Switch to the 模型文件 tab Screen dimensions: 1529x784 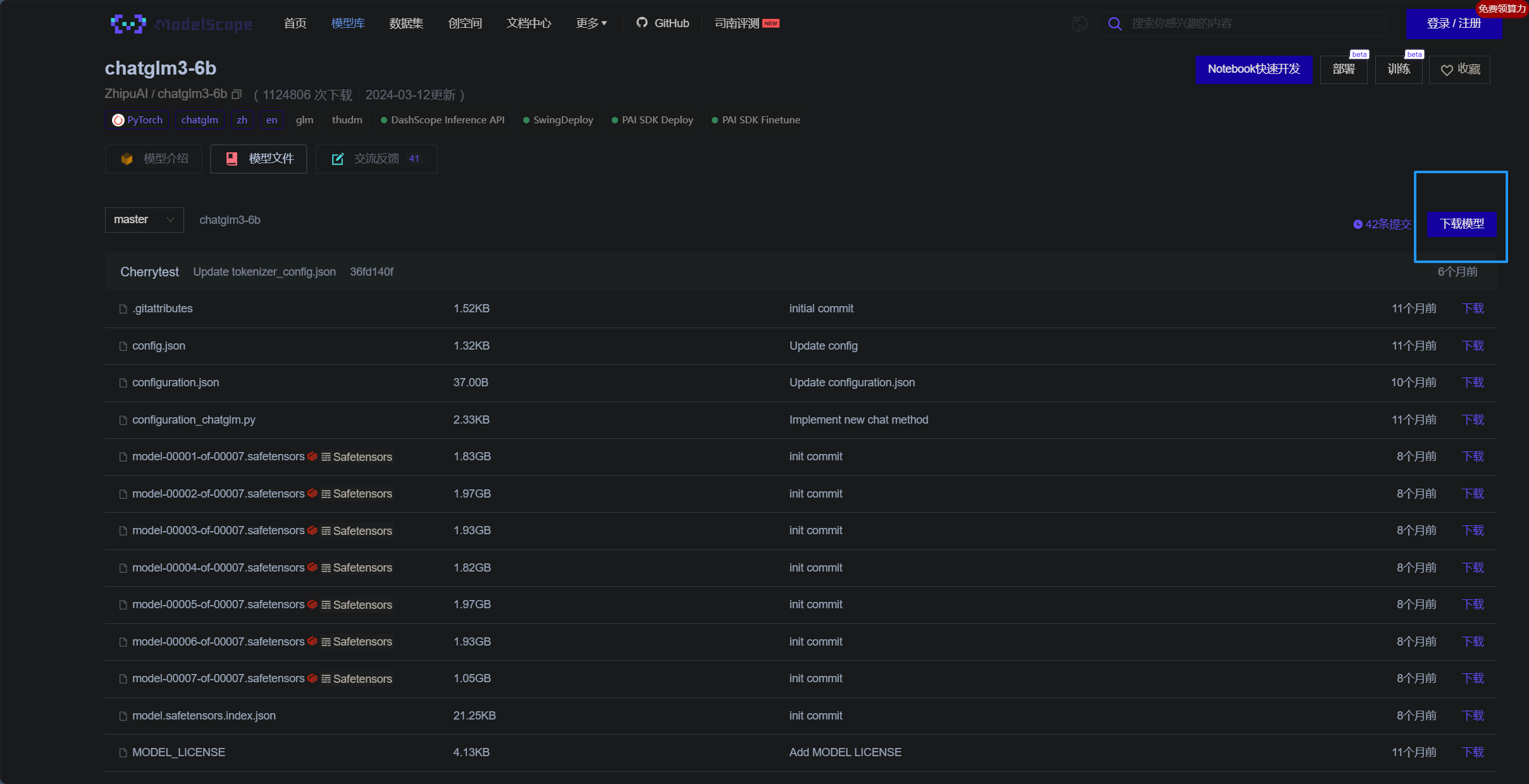(259, 159)
